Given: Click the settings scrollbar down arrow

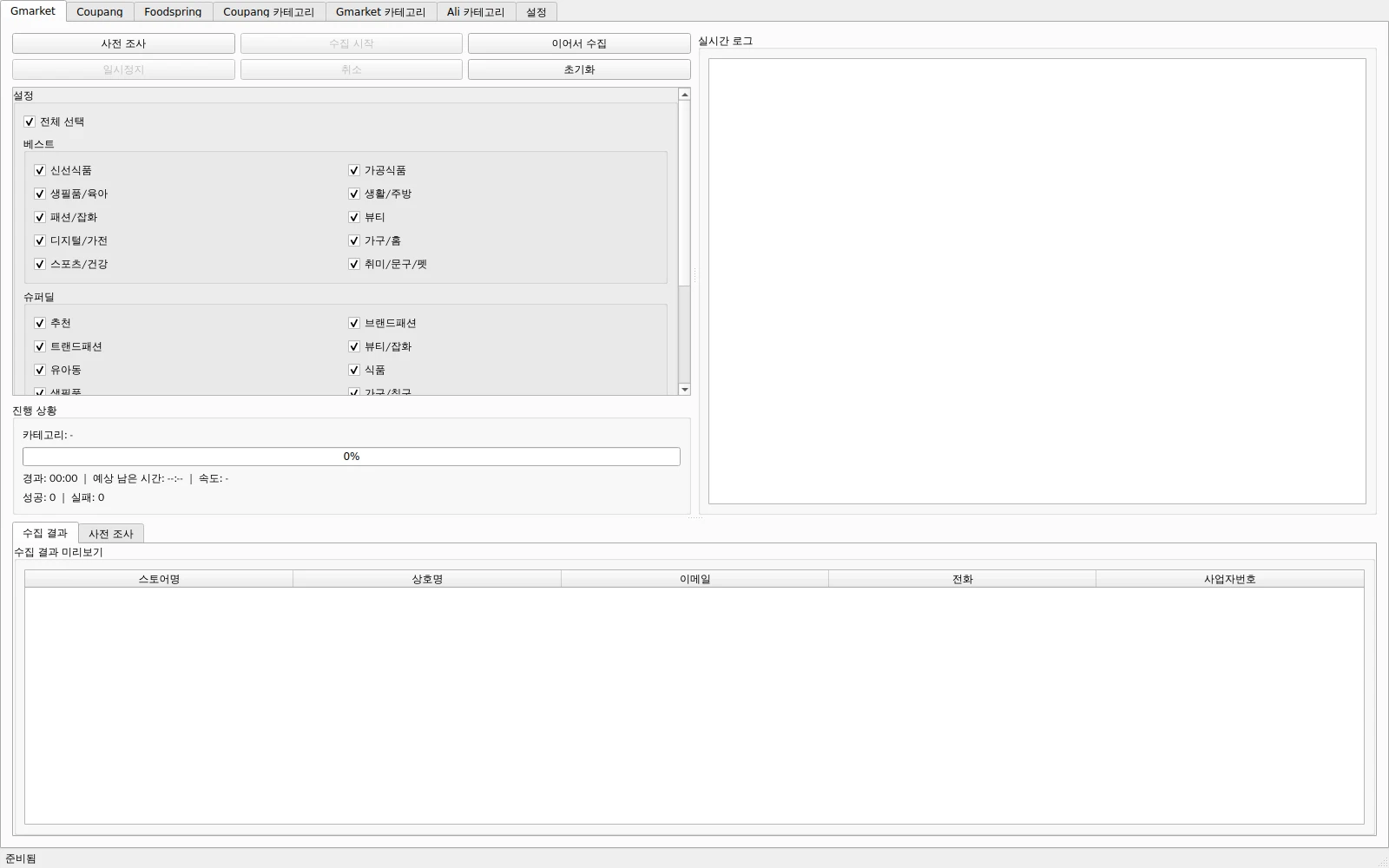Looking at the screenshot, I should point(685,390).
